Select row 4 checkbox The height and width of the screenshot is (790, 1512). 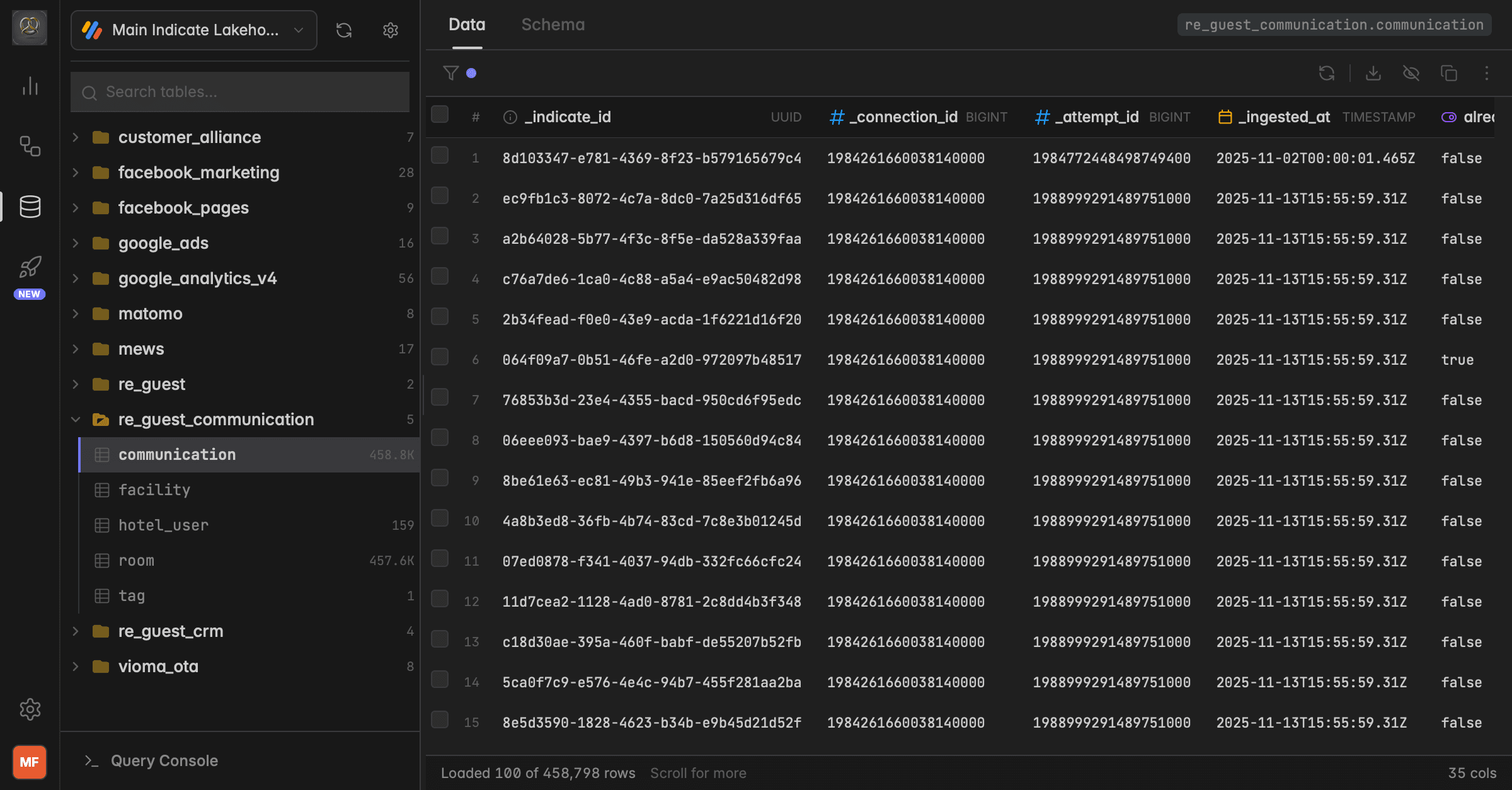tap(440, 276)
